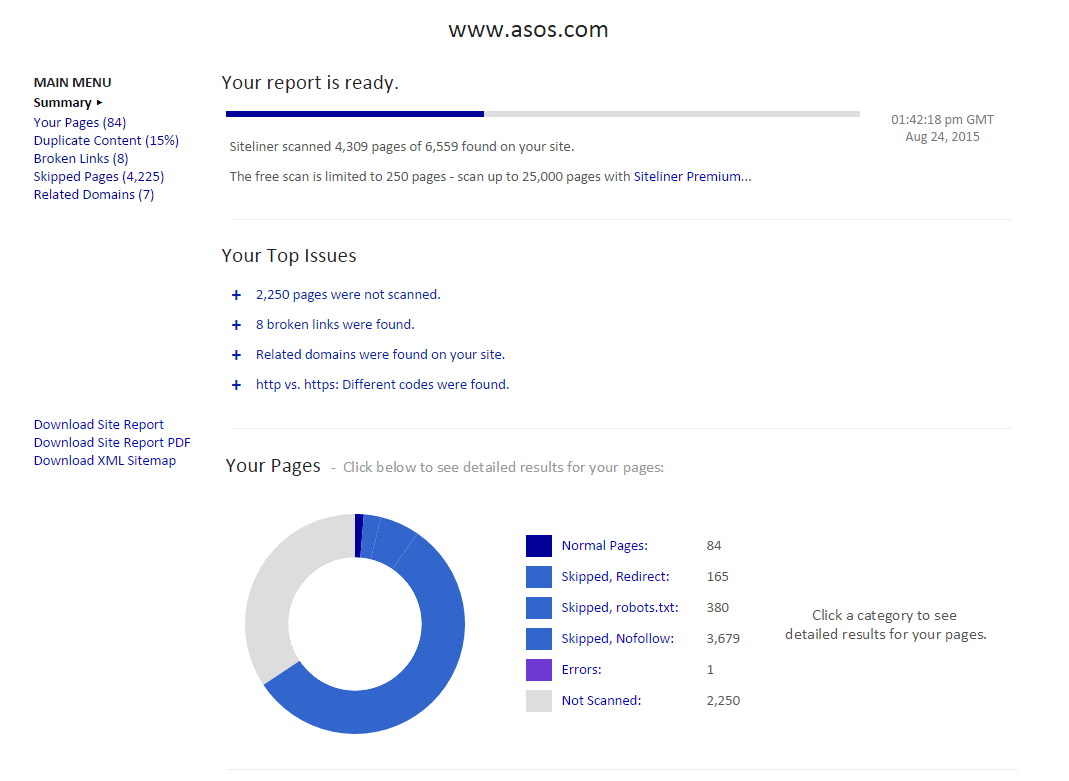The height and width of the screenshot is (781, 1069).
Task: Open the Siteliner Premium link
Action: point(692,177)
